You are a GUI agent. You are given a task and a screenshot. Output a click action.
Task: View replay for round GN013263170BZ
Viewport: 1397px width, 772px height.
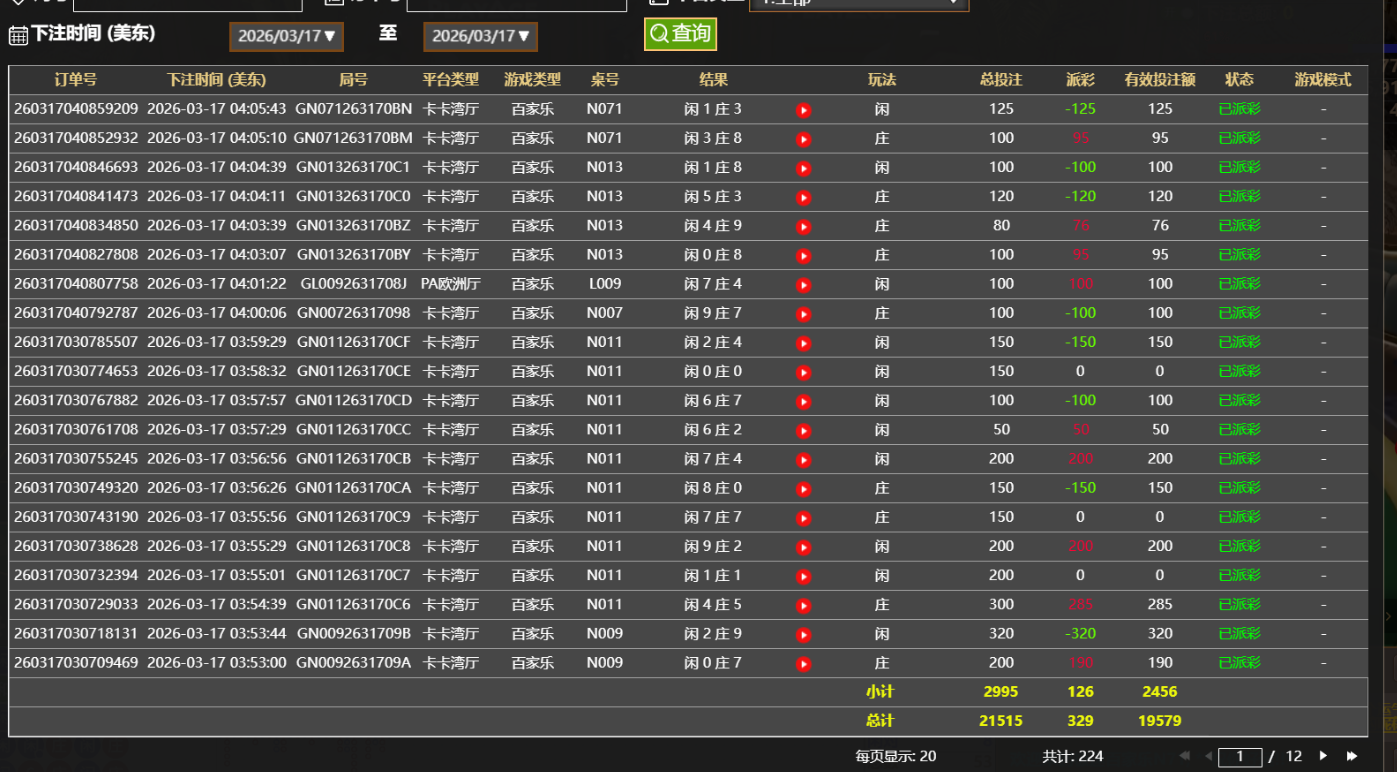pyautogui.click(x=803, y=227)
